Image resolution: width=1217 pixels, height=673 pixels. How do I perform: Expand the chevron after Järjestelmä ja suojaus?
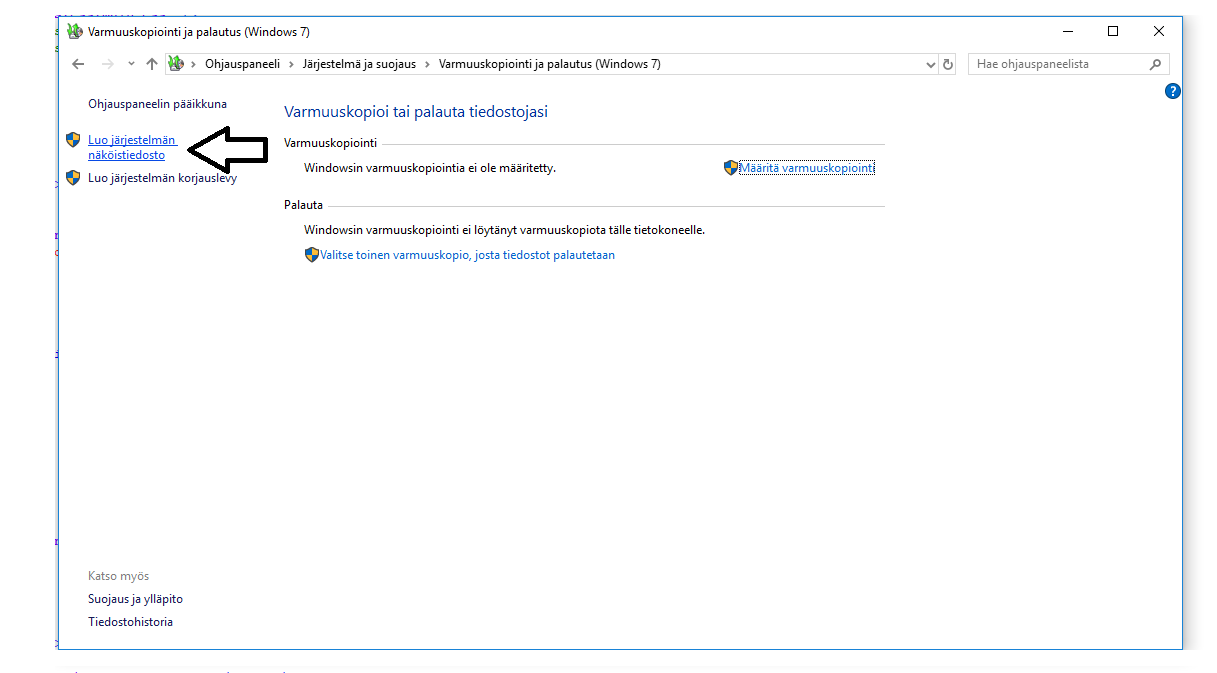tap(428, 64)
